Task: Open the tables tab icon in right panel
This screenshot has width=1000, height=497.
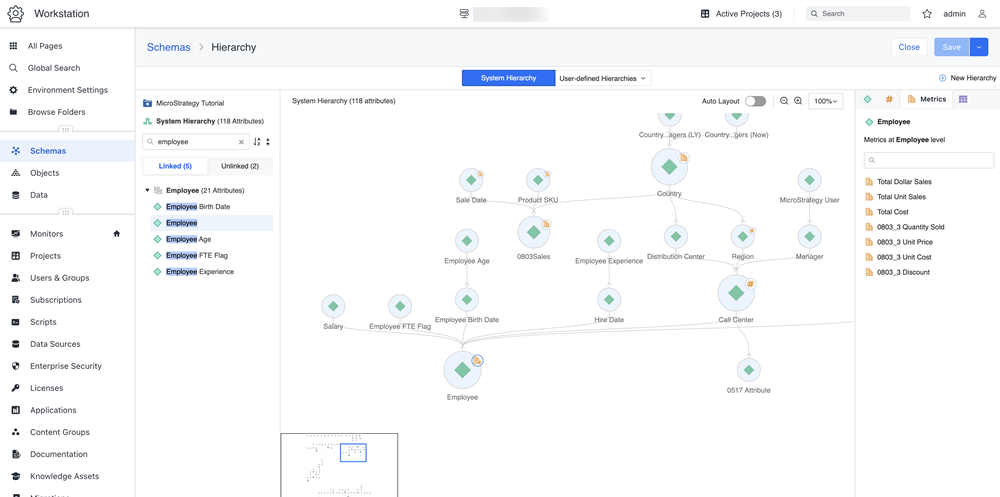Action: (963, 99)
